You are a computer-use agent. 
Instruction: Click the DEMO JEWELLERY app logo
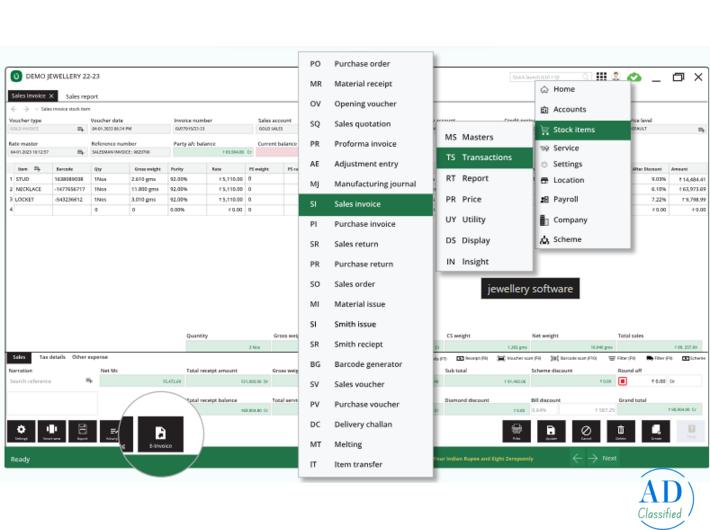point(16,76)
